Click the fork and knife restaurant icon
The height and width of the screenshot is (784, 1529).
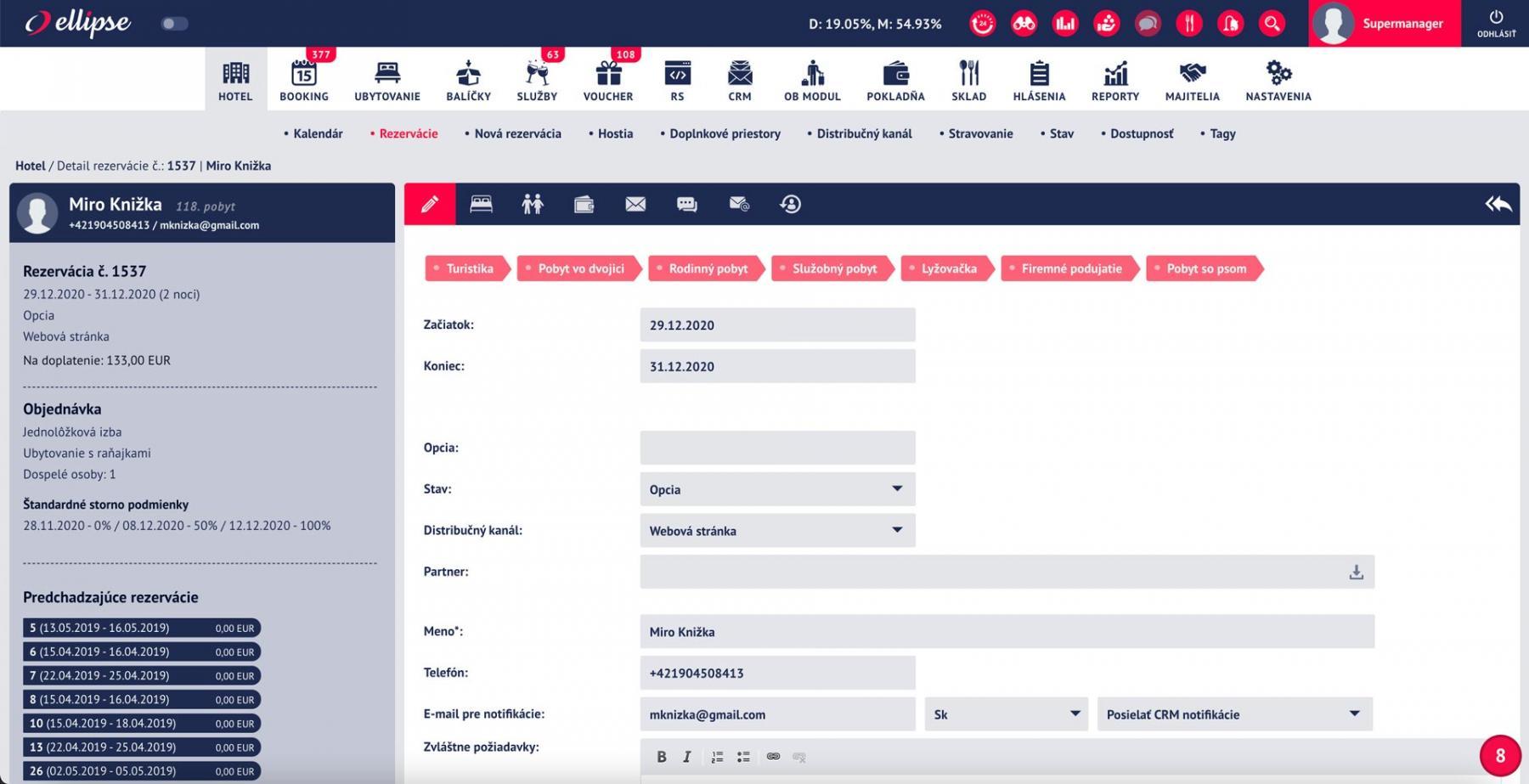(1189, 24)
